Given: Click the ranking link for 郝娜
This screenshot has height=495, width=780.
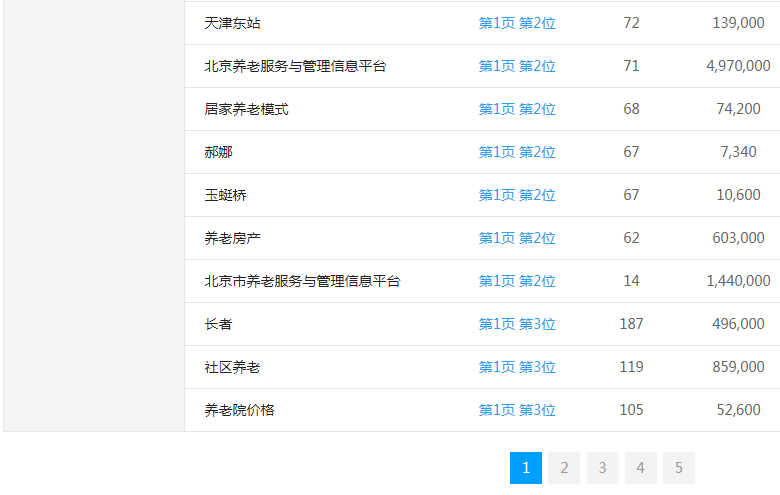Looking at the screenshot, I should pos(517,152).
